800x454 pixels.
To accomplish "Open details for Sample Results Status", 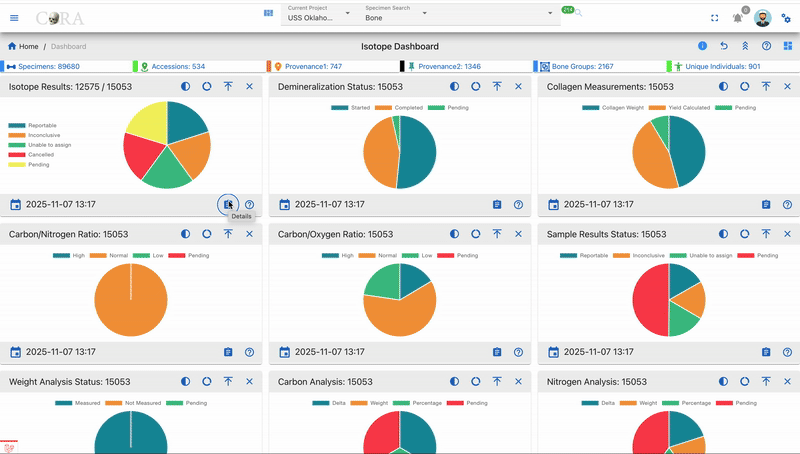I will pos(766,352).
